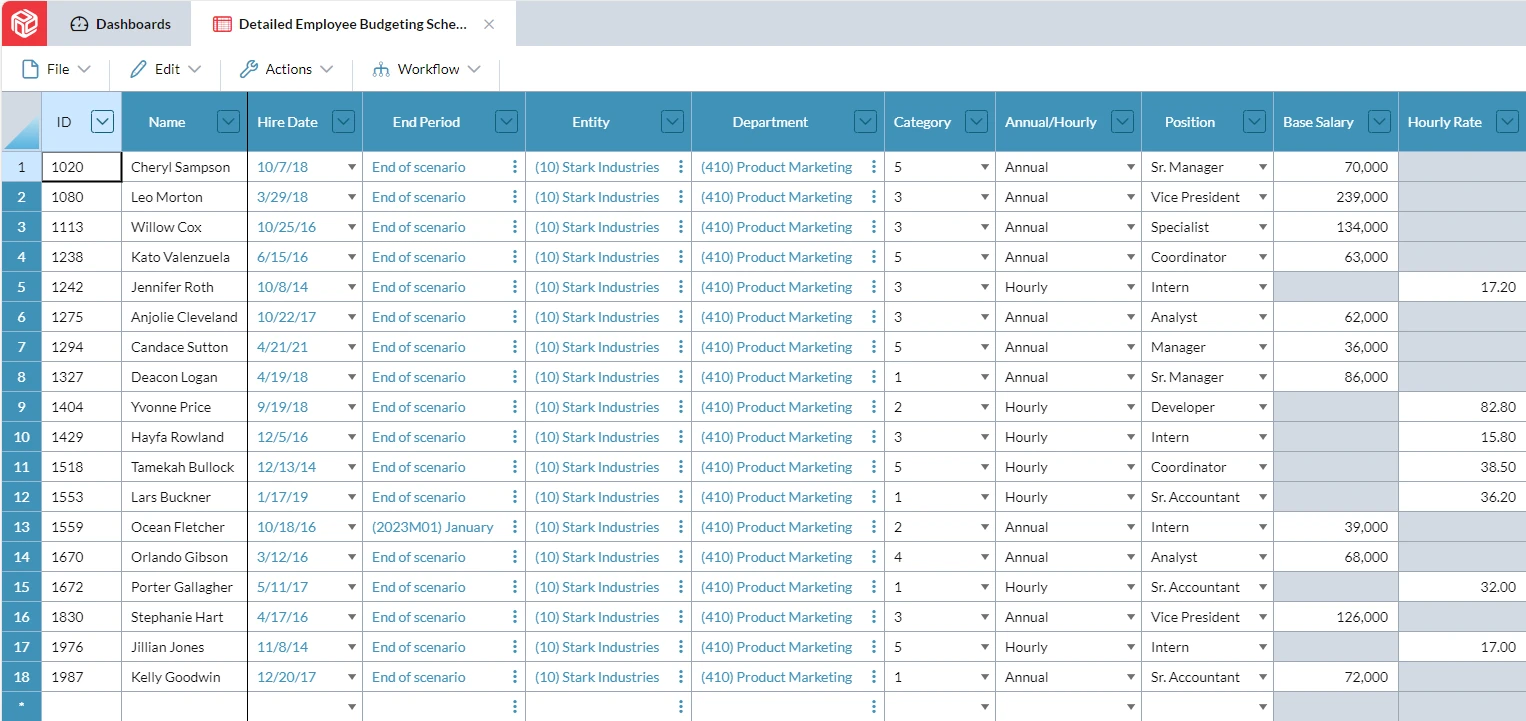Click Willow Cox's End of scenario link
Image resolution: width=1526 pixels, height=721 pixels.
pos(419,227)
